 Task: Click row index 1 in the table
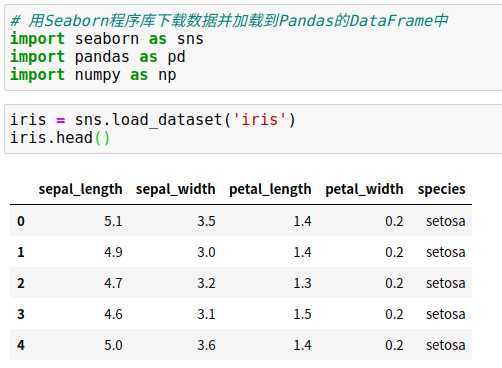[x=21, y=252]
